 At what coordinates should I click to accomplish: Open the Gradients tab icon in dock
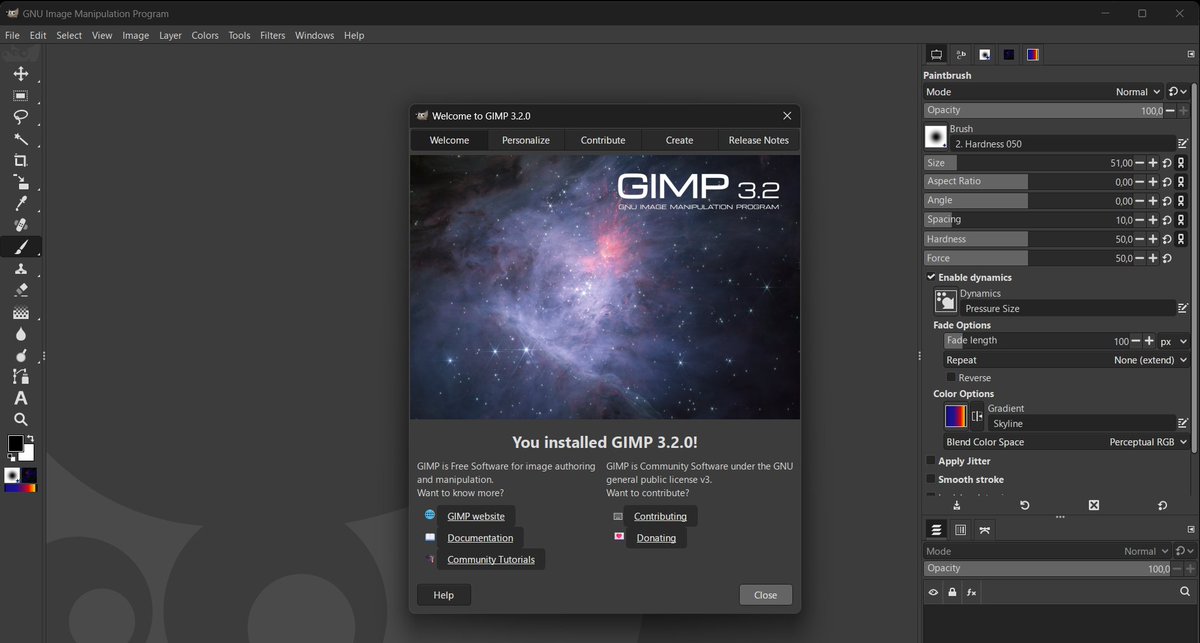point(1033,54)
